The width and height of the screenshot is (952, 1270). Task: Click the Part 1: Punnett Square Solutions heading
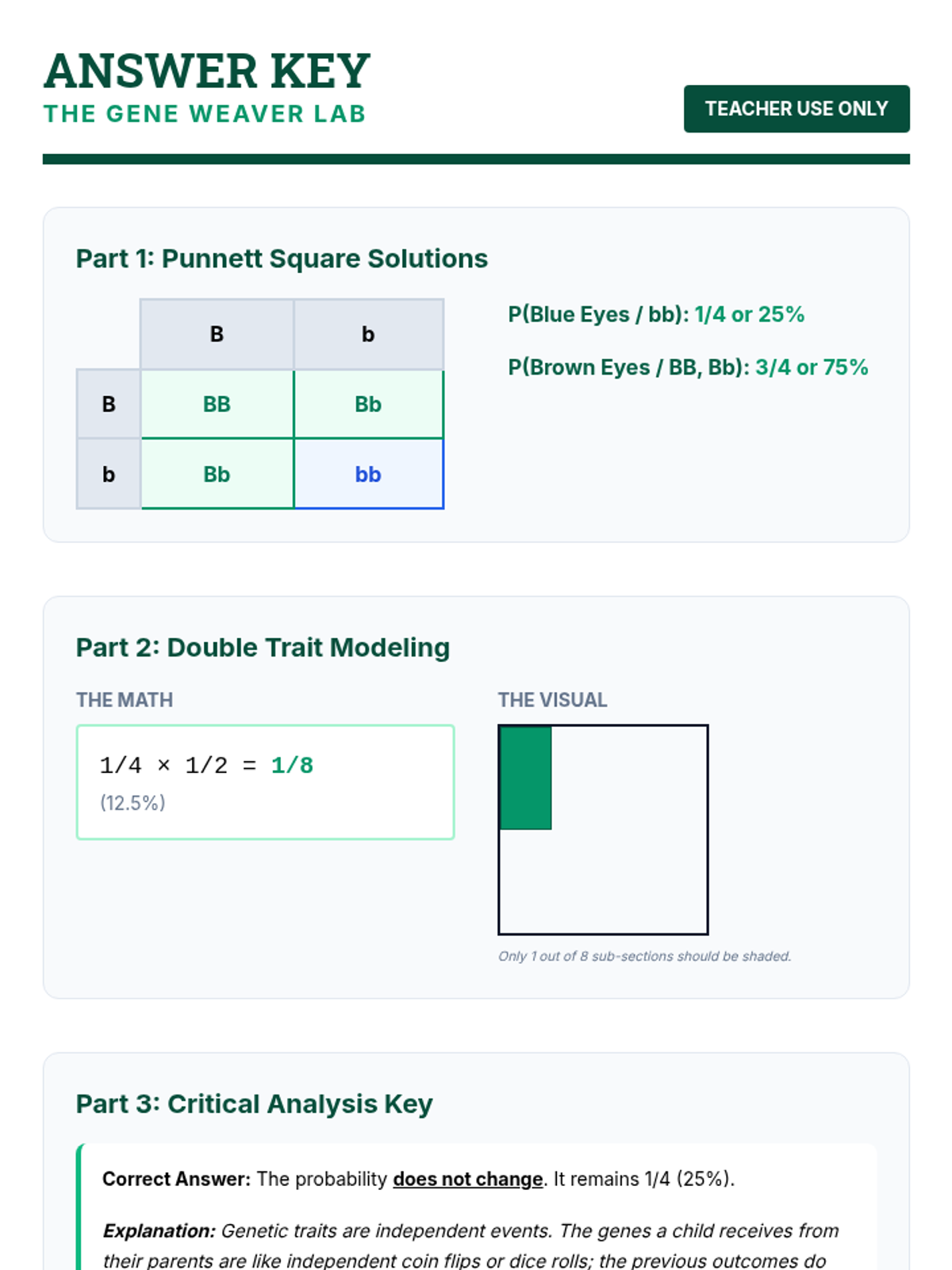(x=282, y=259)
